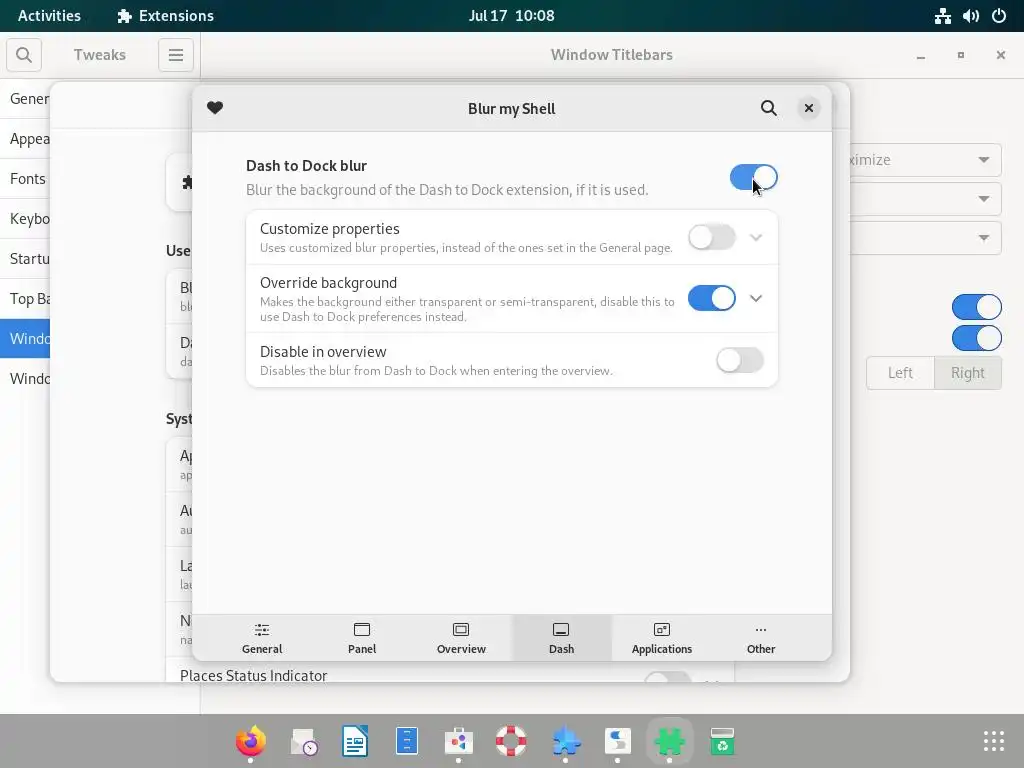The image size is (1024, 768).
Task: Click the green puzzle Extensions dock icon
Action: (x=669, y=741)
